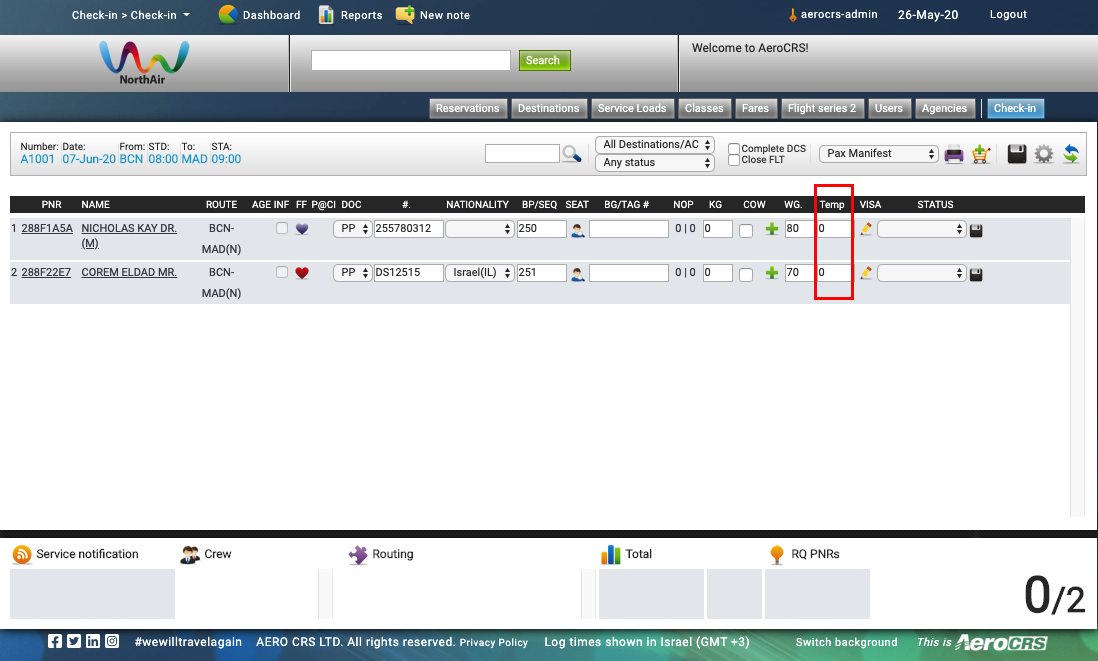Expand the Check-in > Check-in menu
The width and height of the screenshot is (1098, 661).
click(x=130, y=15)
